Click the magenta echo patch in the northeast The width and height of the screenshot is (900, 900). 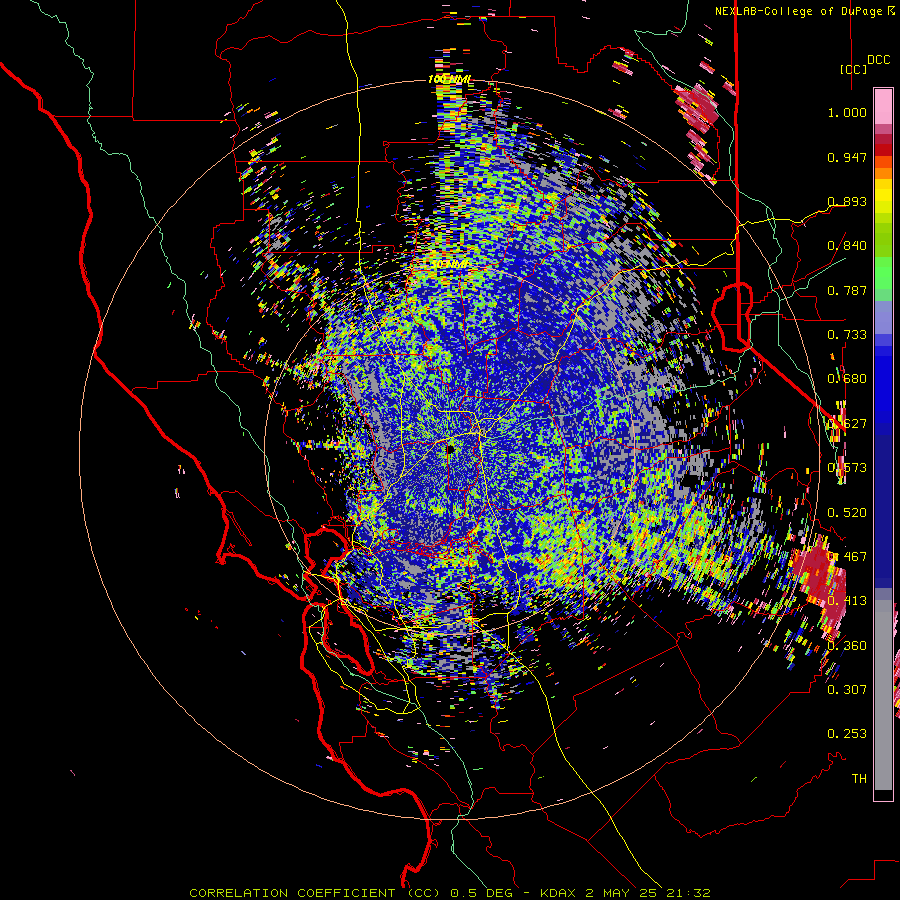698,108
